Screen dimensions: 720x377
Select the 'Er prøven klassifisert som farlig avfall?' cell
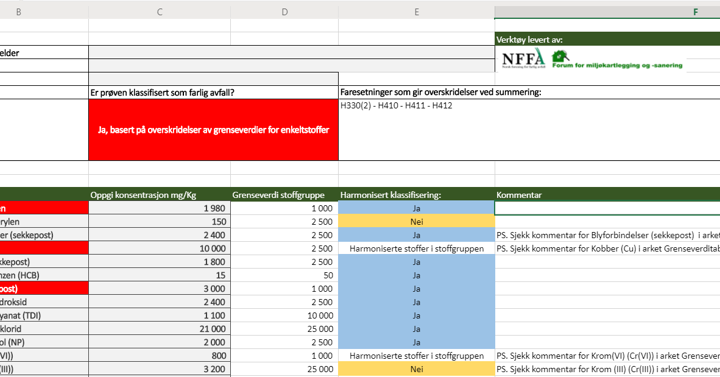pos(214,92)
